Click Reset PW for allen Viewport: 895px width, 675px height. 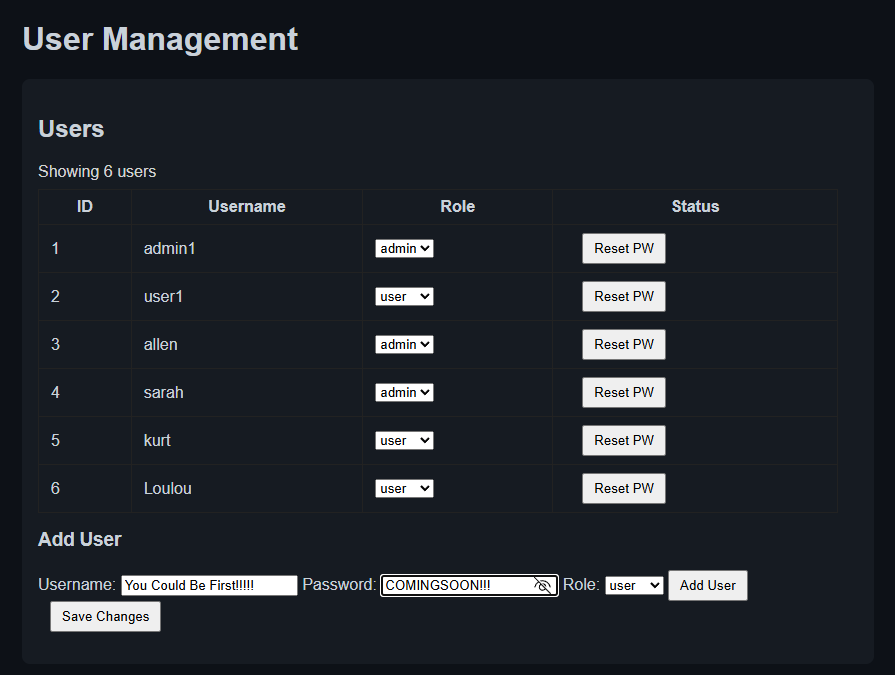[623, 344]
